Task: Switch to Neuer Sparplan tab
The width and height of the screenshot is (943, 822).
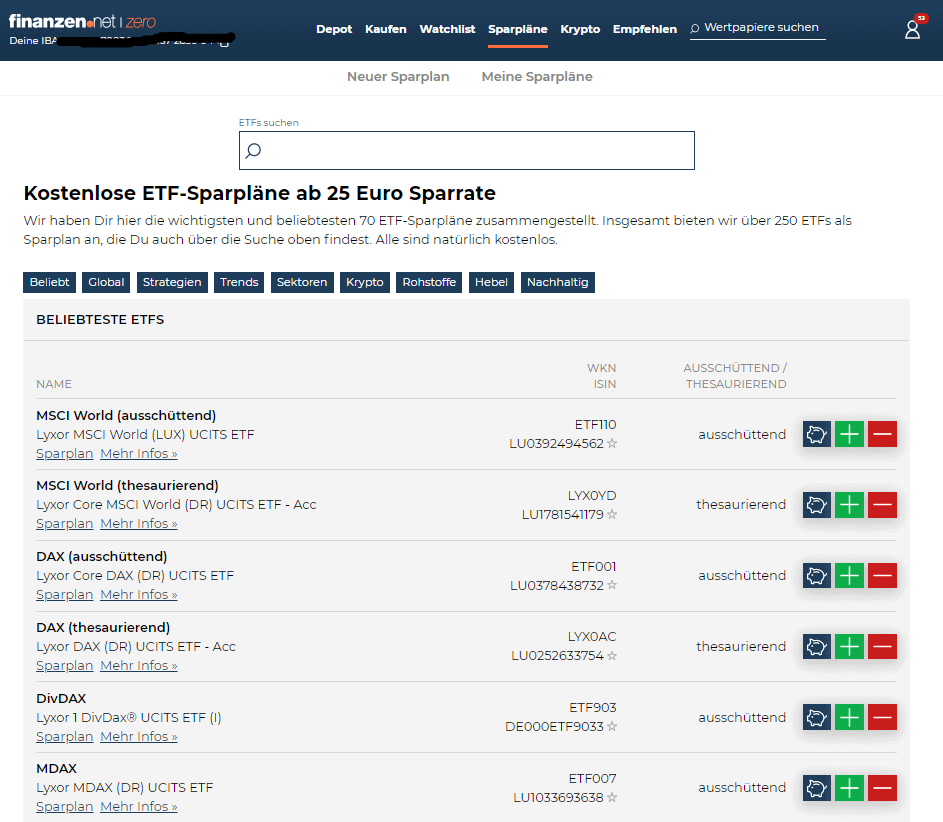Action: click(398, 76)
